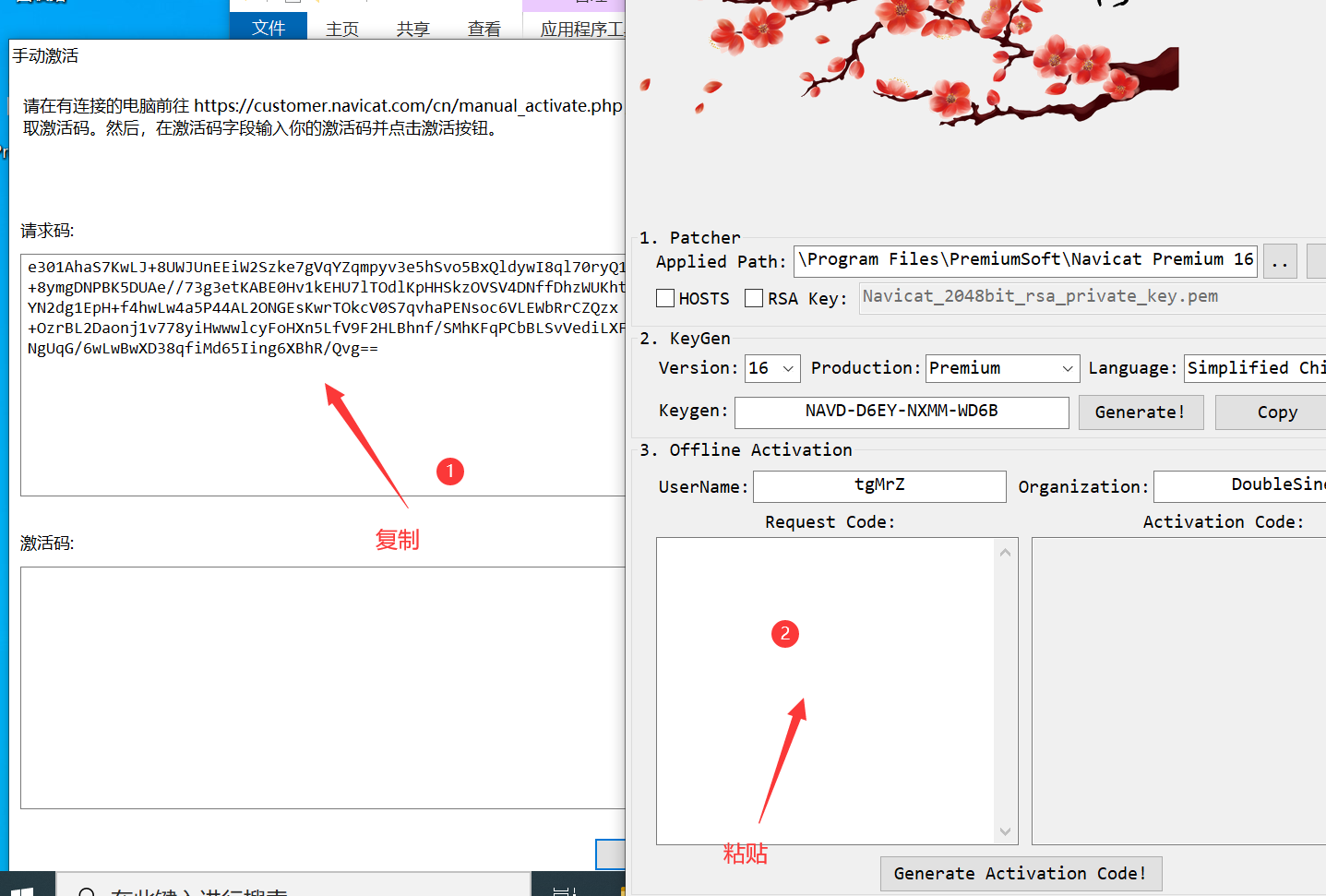
Task: Click the magnifier icon in taskbar search
Action: click(87, 891)
